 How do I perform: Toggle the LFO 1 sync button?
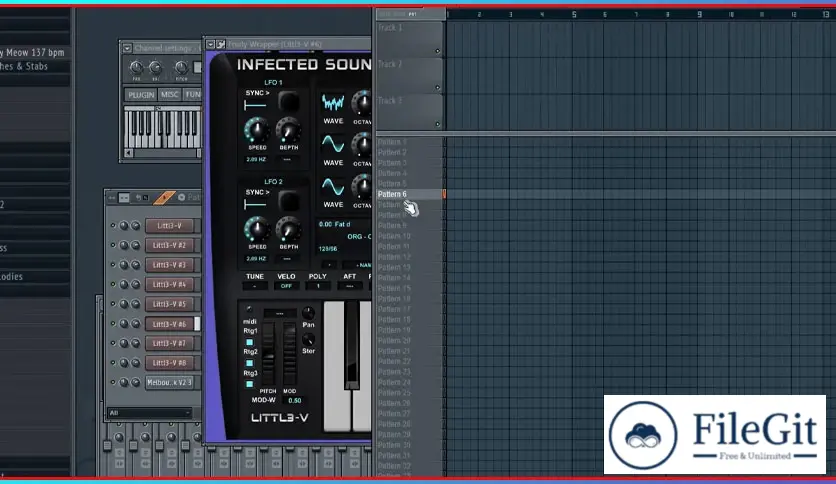(x=288, y=101)
